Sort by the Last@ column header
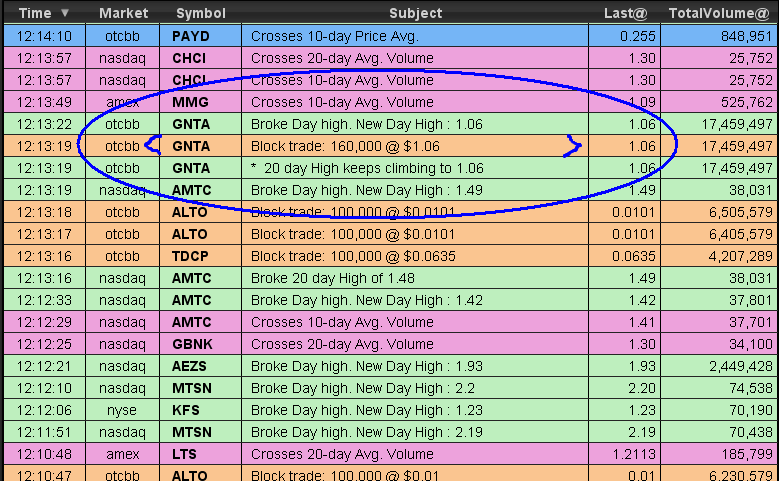This screenshot has height=481, width=779. (625, 13)
